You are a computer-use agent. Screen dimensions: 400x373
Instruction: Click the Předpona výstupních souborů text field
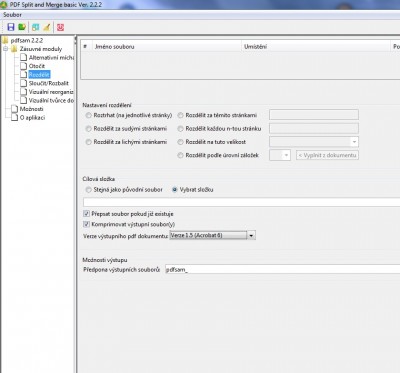[283, 269]
